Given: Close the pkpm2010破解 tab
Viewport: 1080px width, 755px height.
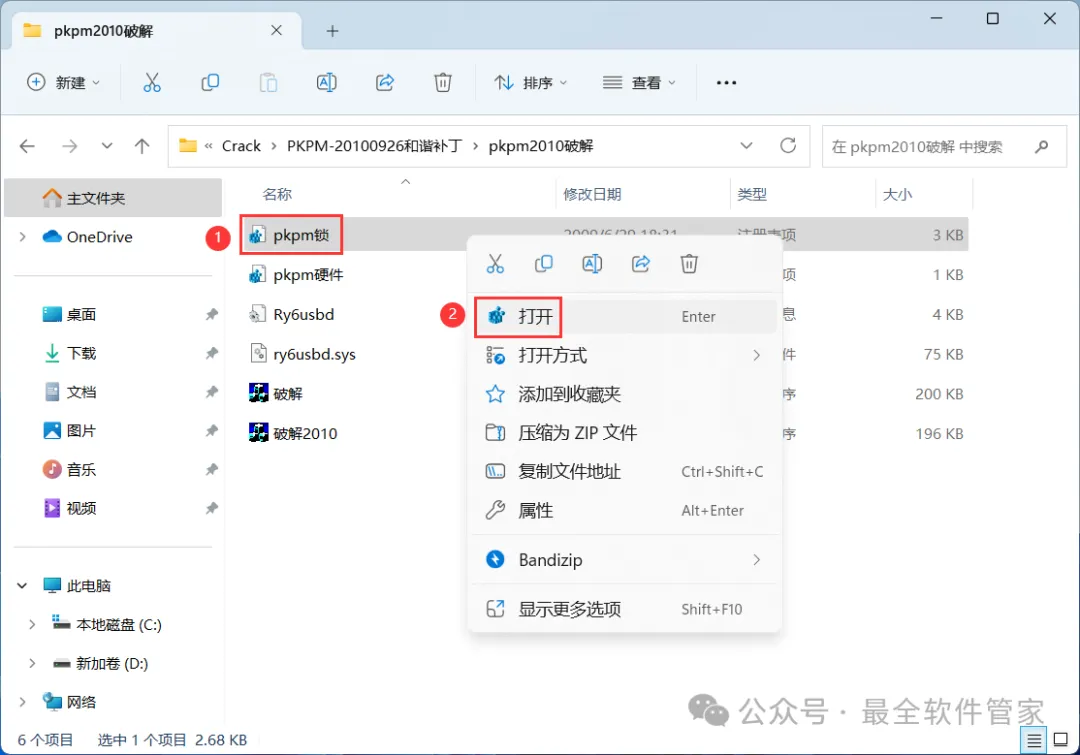Looking at the screenshot, I should tap(276, 30).
